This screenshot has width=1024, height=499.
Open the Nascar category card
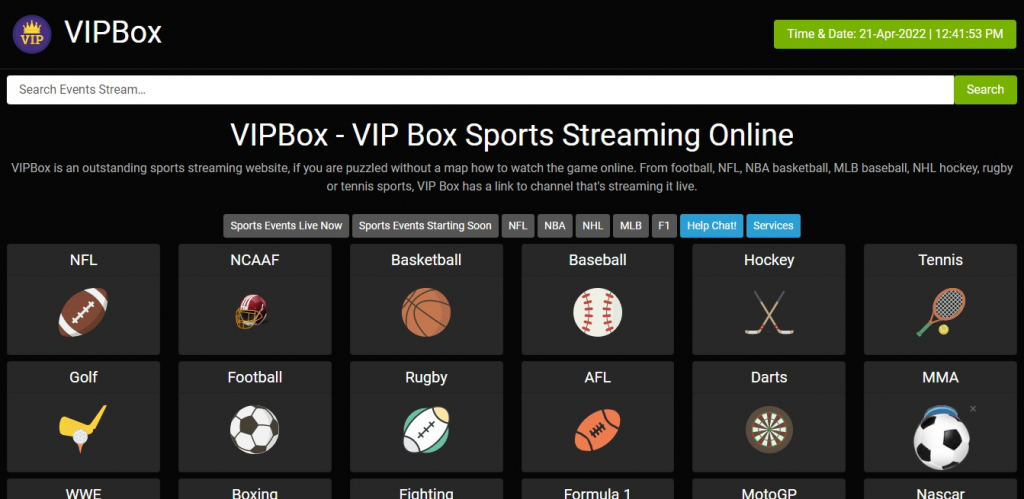(940, 489)
